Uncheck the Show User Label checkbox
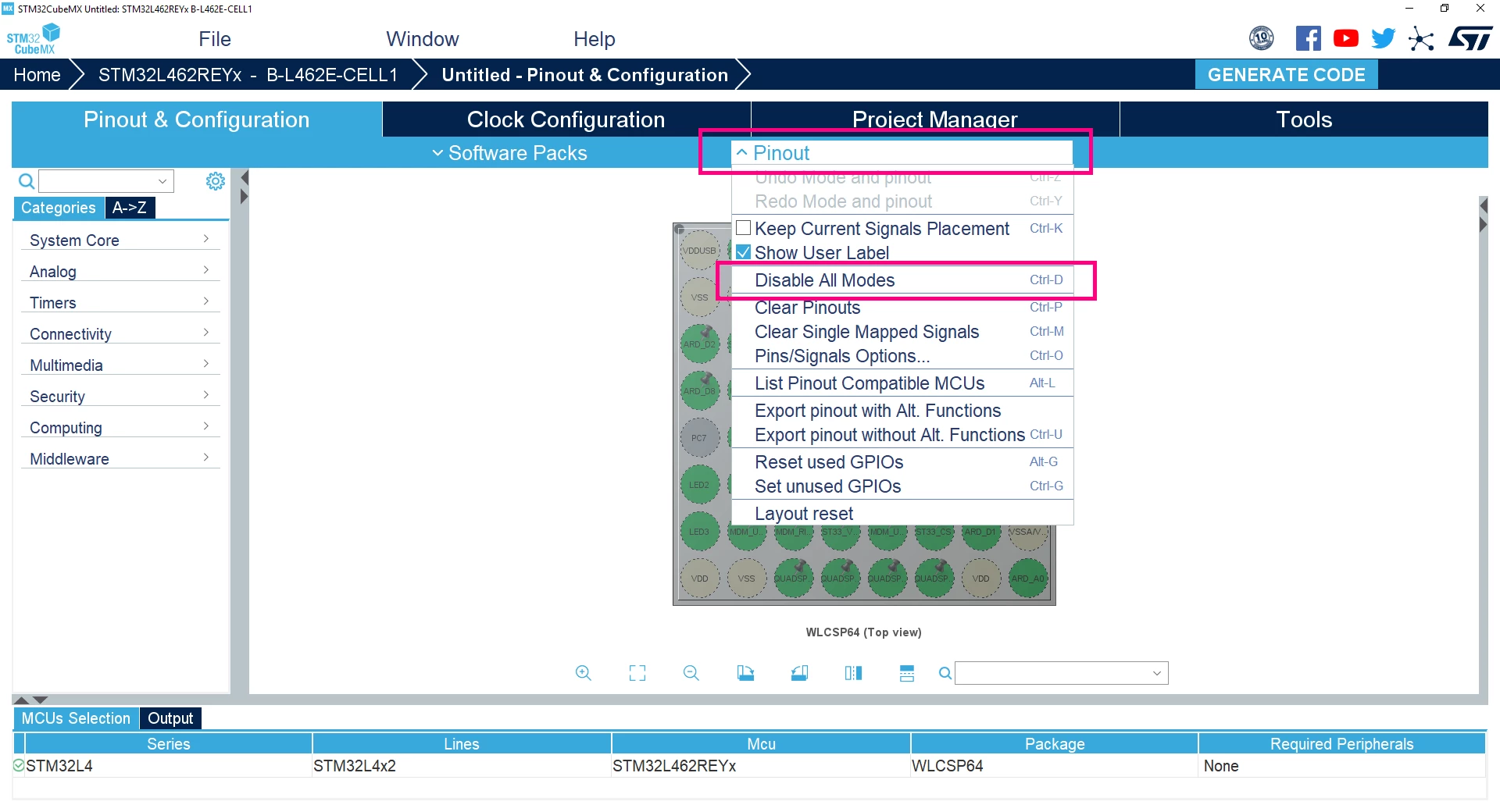The width and height of the screenshot is (1500, 812). (x=743, y=252)
